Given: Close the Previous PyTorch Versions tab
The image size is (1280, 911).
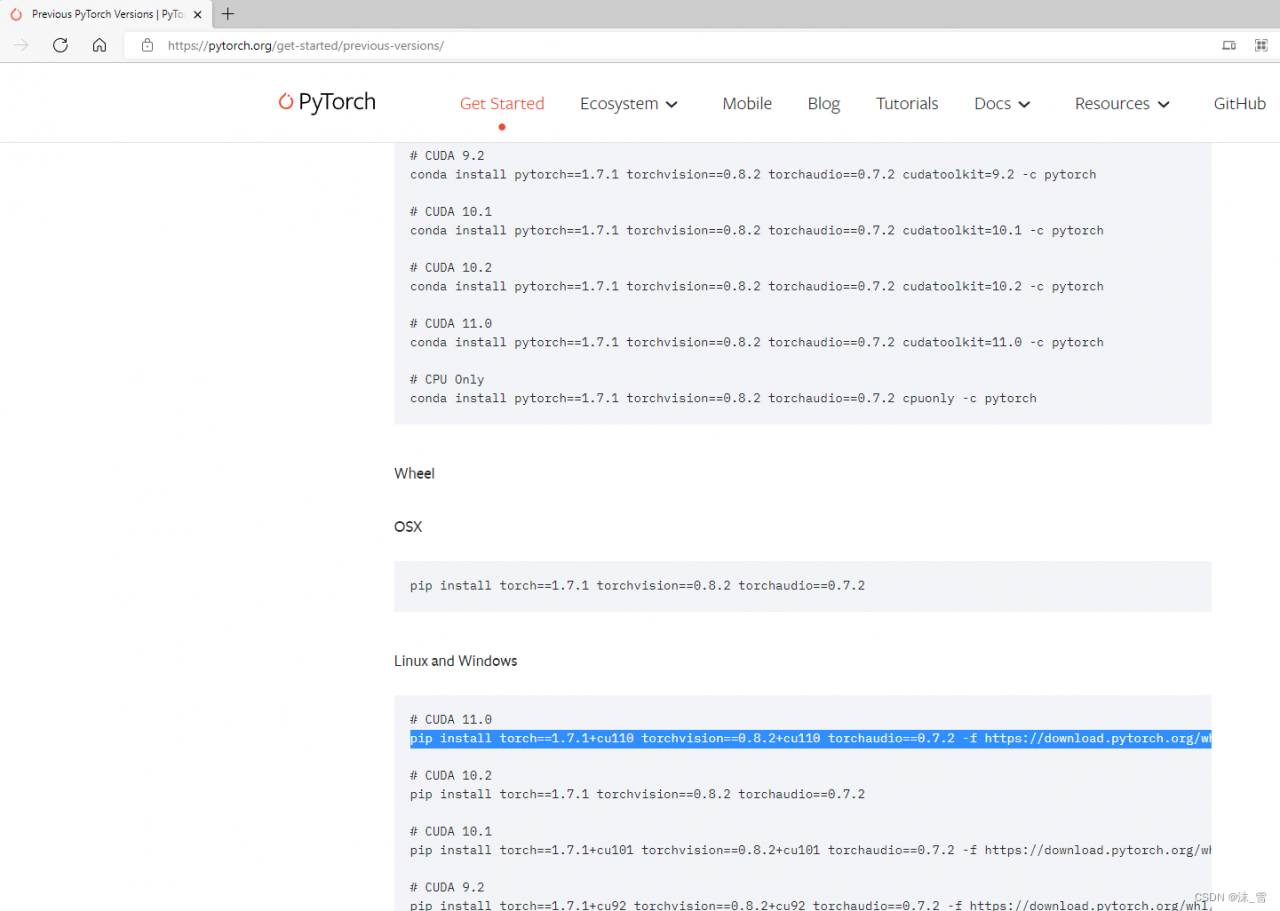Looking at the screenshot, I should pos(198,14).
